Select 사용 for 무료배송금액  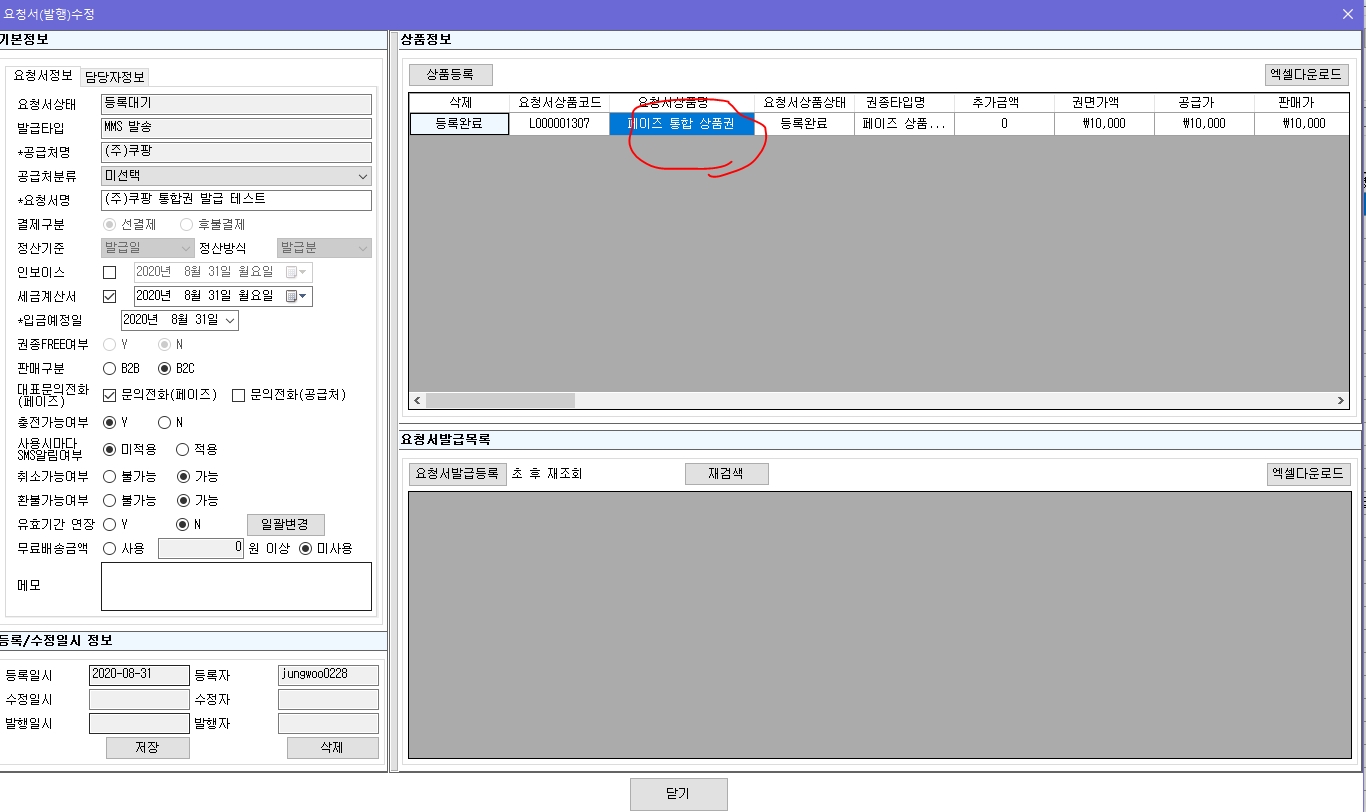pyautogui.click(x=109, y=548)
